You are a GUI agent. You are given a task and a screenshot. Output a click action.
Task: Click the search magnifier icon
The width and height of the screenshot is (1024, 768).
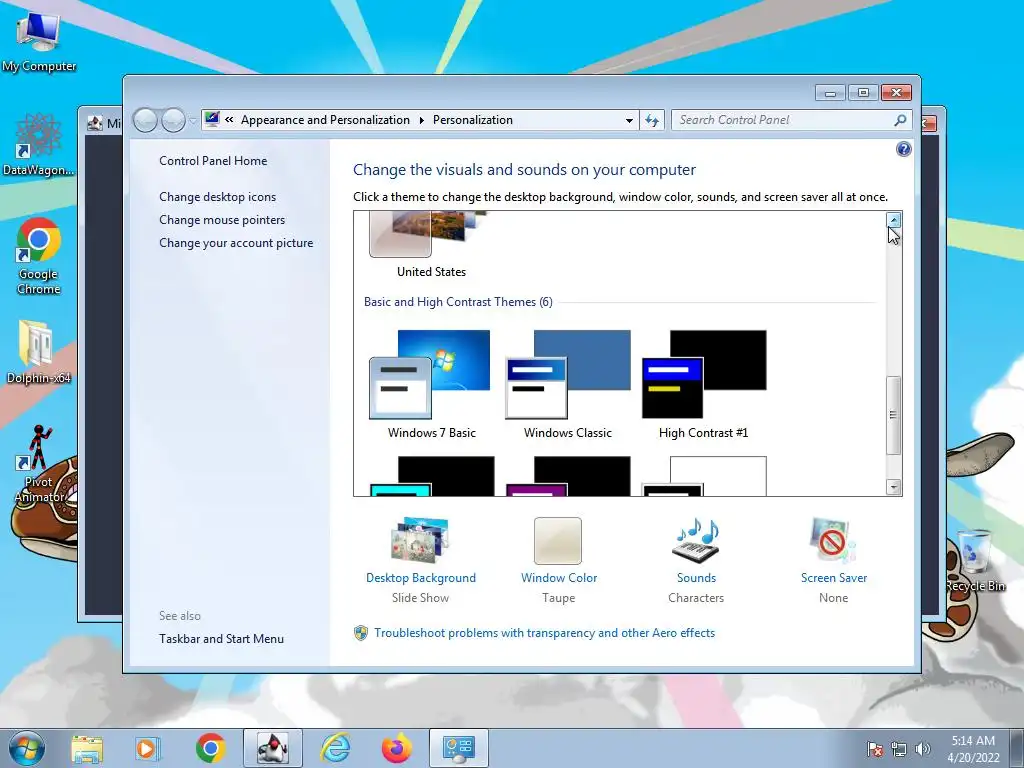click(900, 120)
